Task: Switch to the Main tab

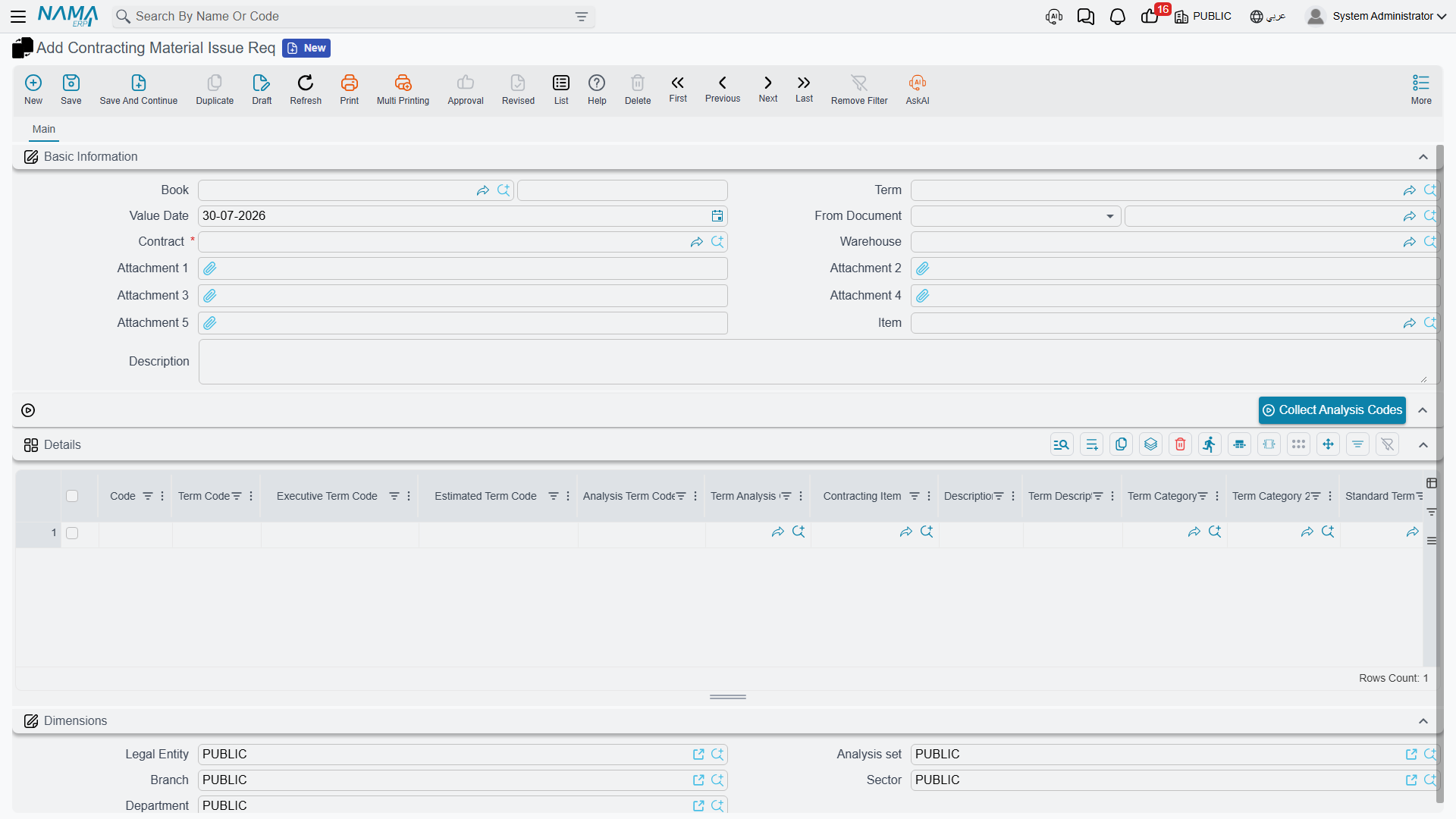Action: (44, 129)
